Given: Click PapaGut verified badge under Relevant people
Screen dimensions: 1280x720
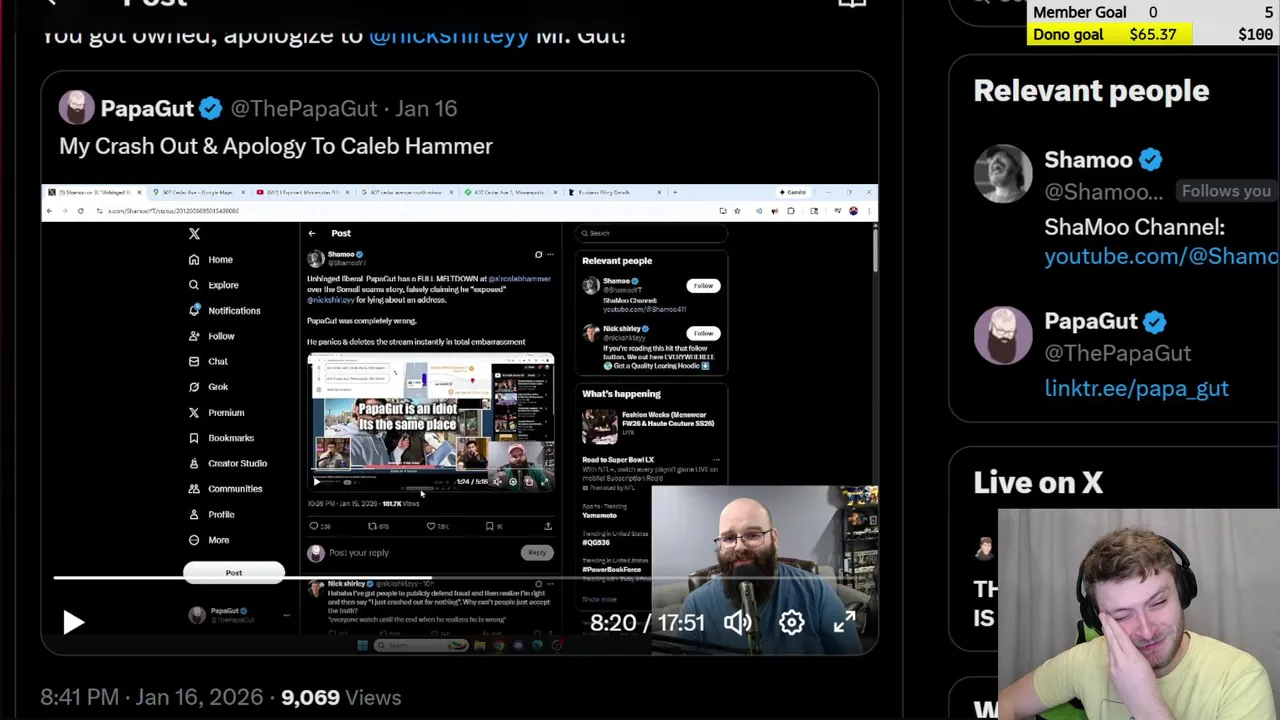Looking at the screenshot, I should (x=1154, y=321).
